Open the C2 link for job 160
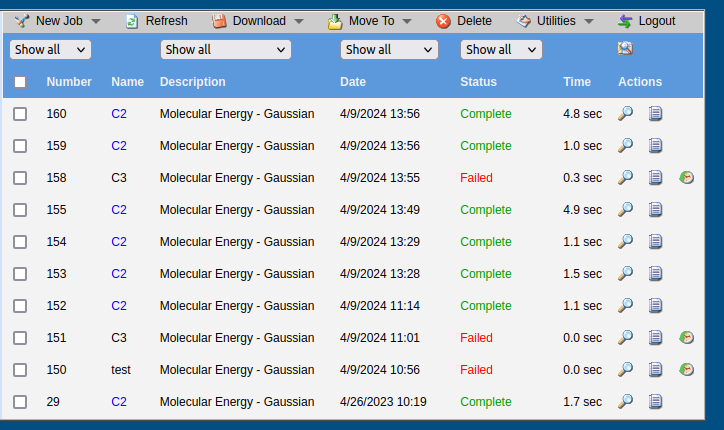 tap(119, 114)
